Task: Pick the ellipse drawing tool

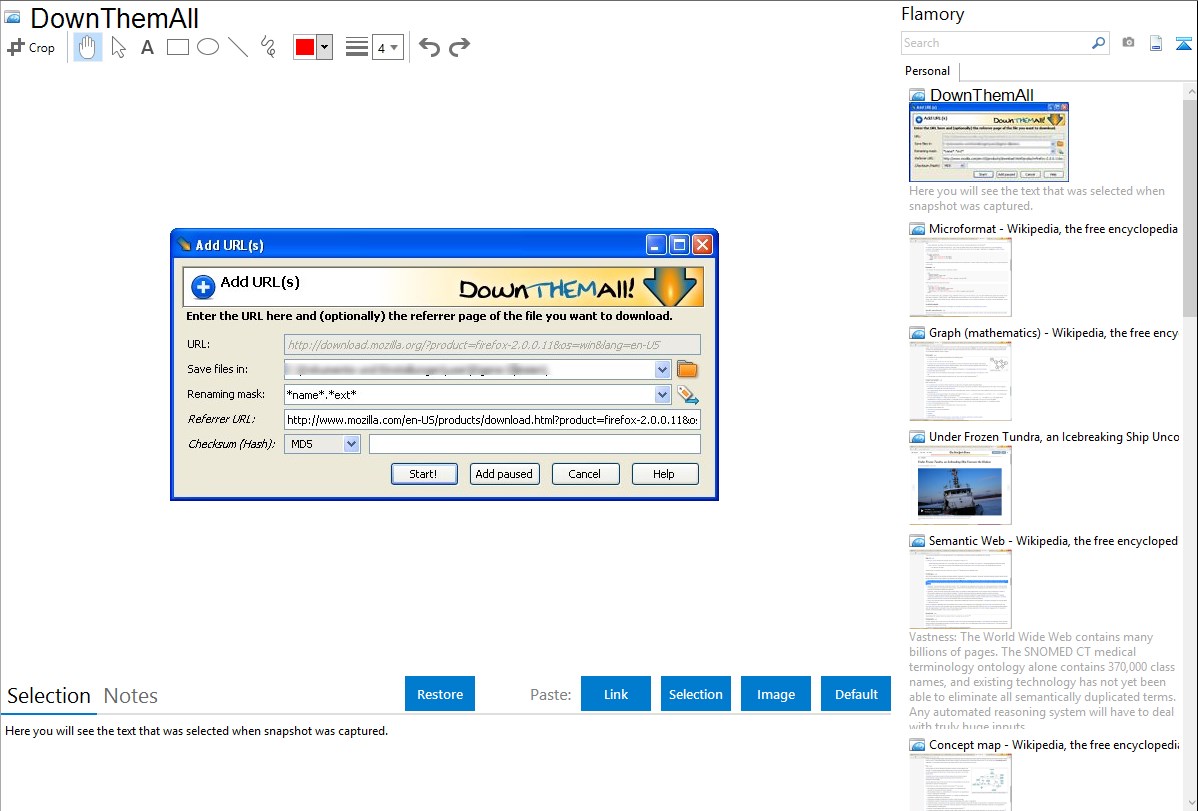Action: tap(208, 47)
